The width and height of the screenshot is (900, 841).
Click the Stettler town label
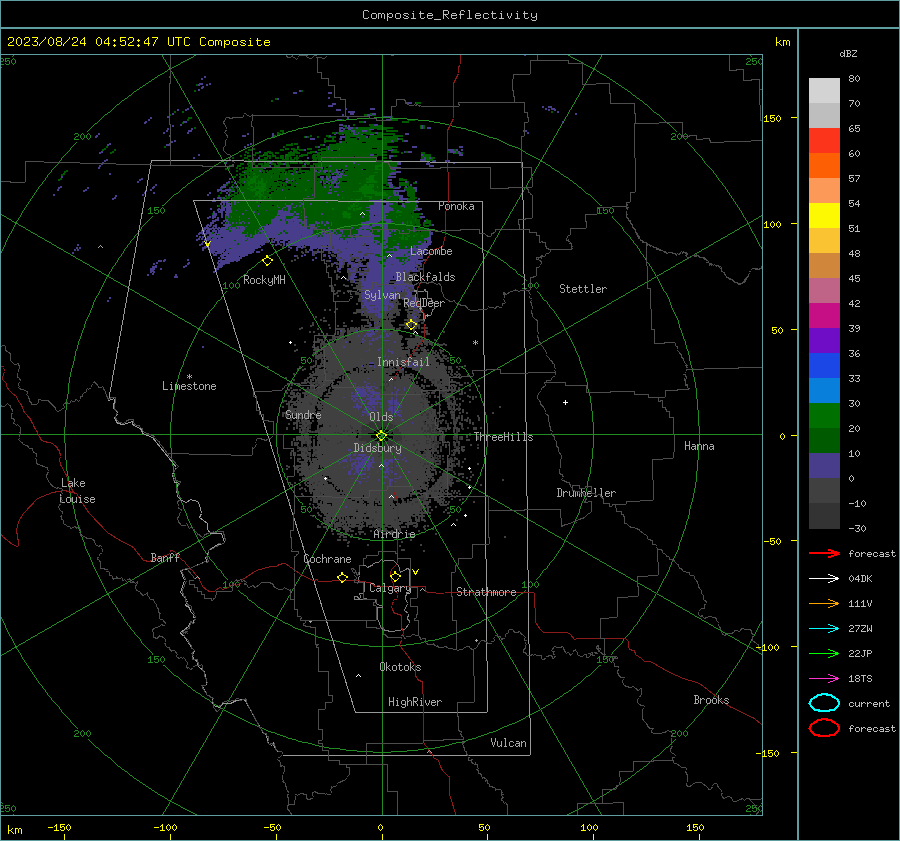point(583,289)
